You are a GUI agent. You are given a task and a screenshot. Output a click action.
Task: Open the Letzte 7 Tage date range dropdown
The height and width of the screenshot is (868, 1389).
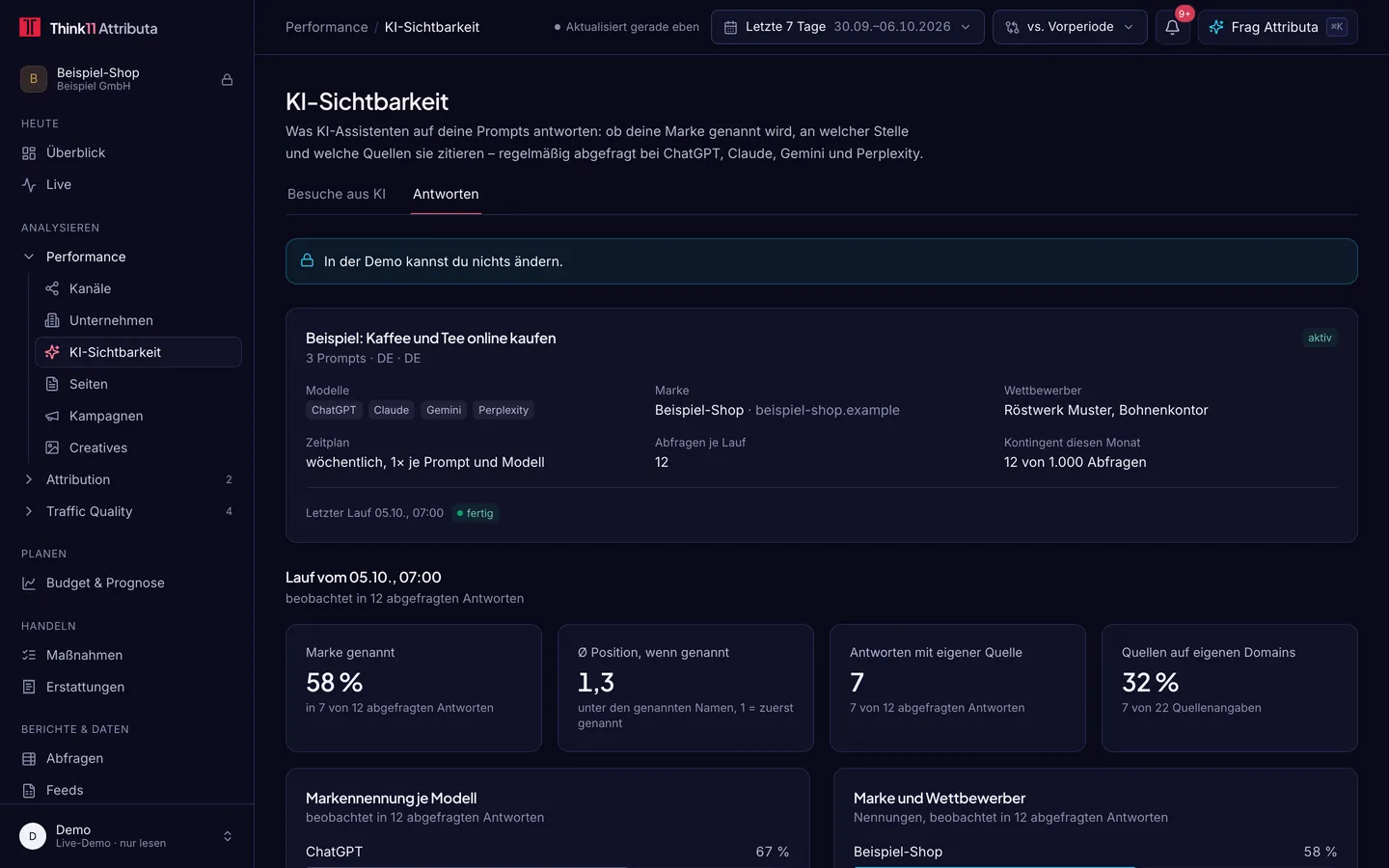848,27
